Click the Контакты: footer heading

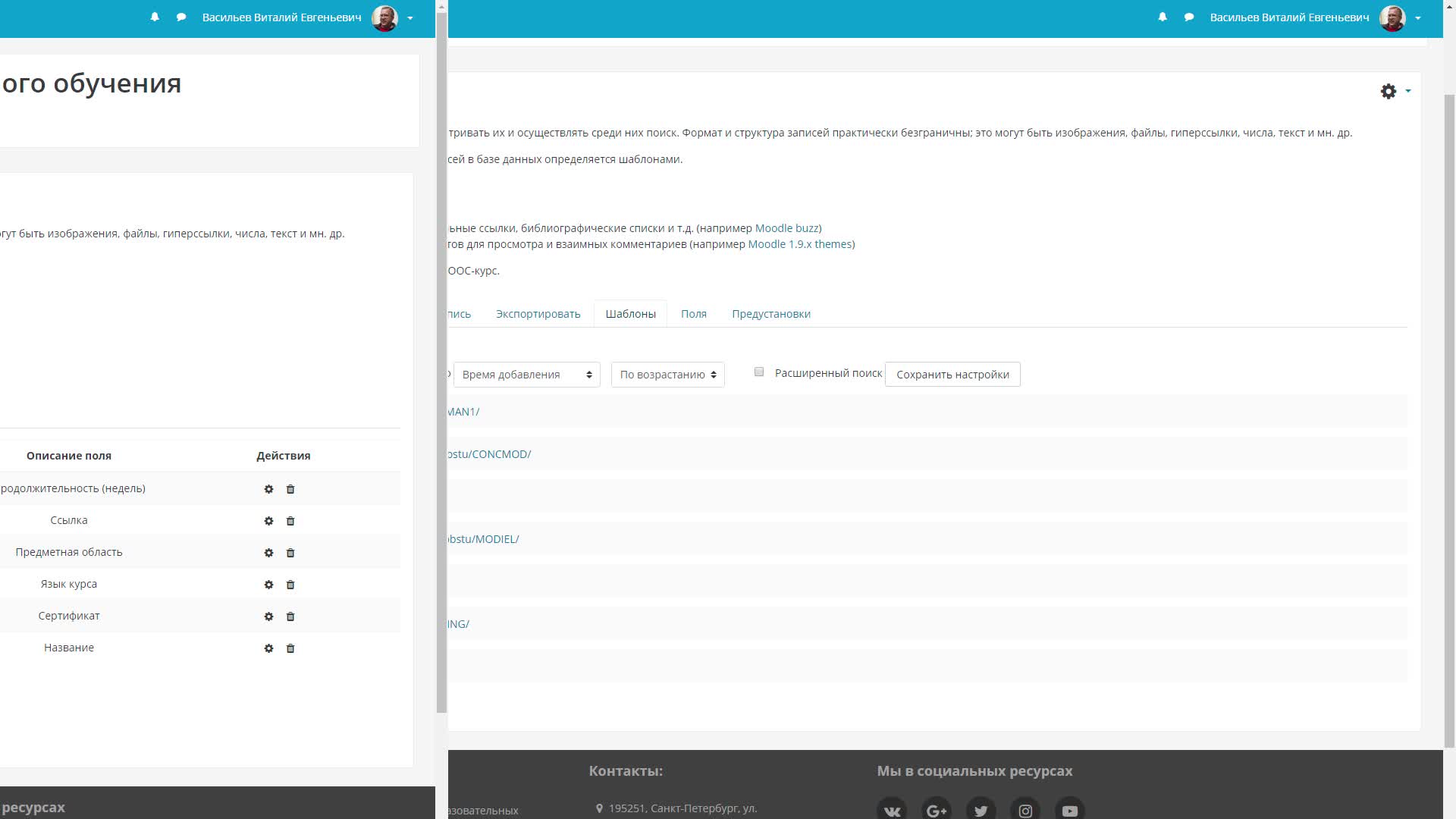tap(626, 771)
